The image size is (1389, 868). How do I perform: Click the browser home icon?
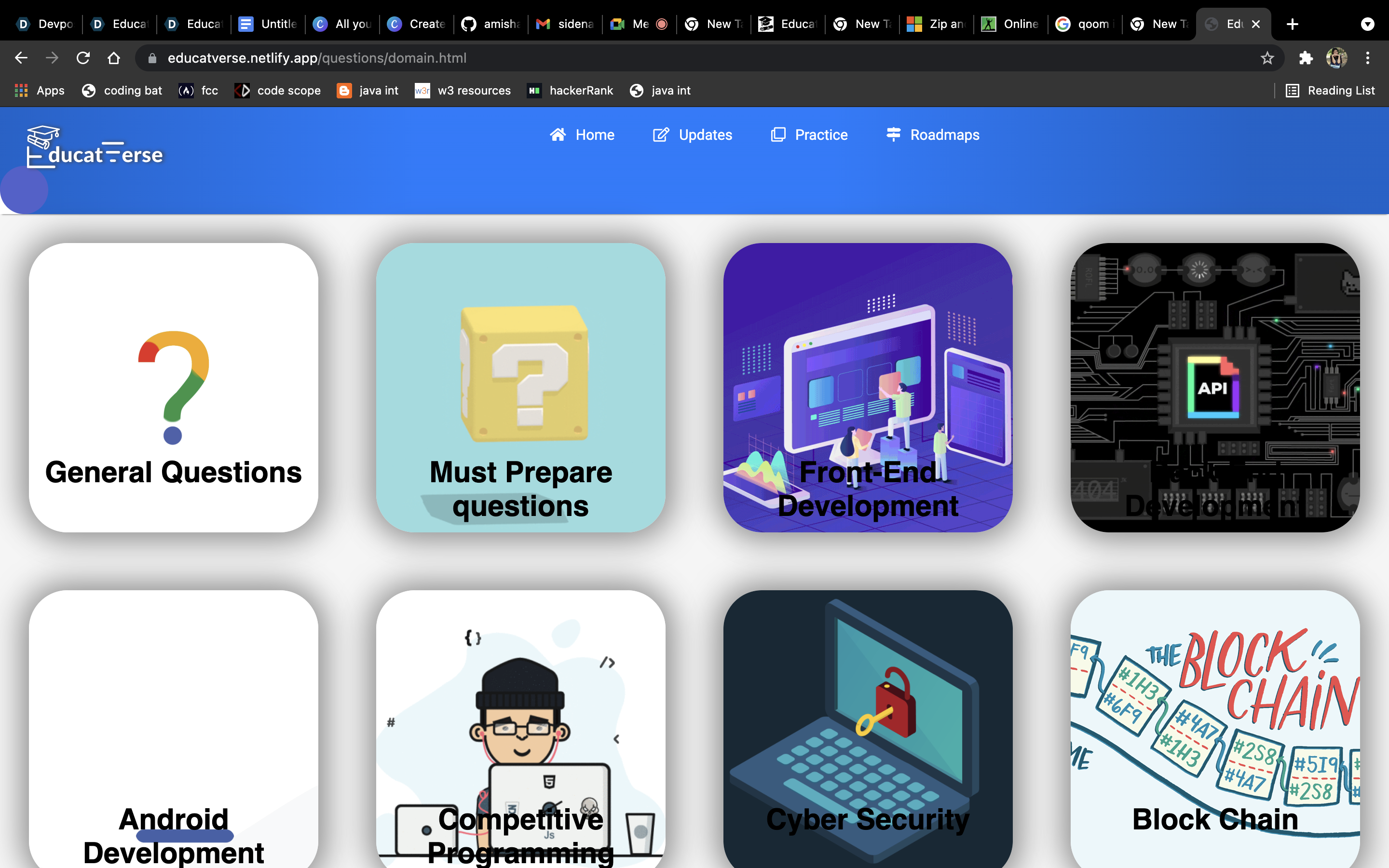pos(114,58)
